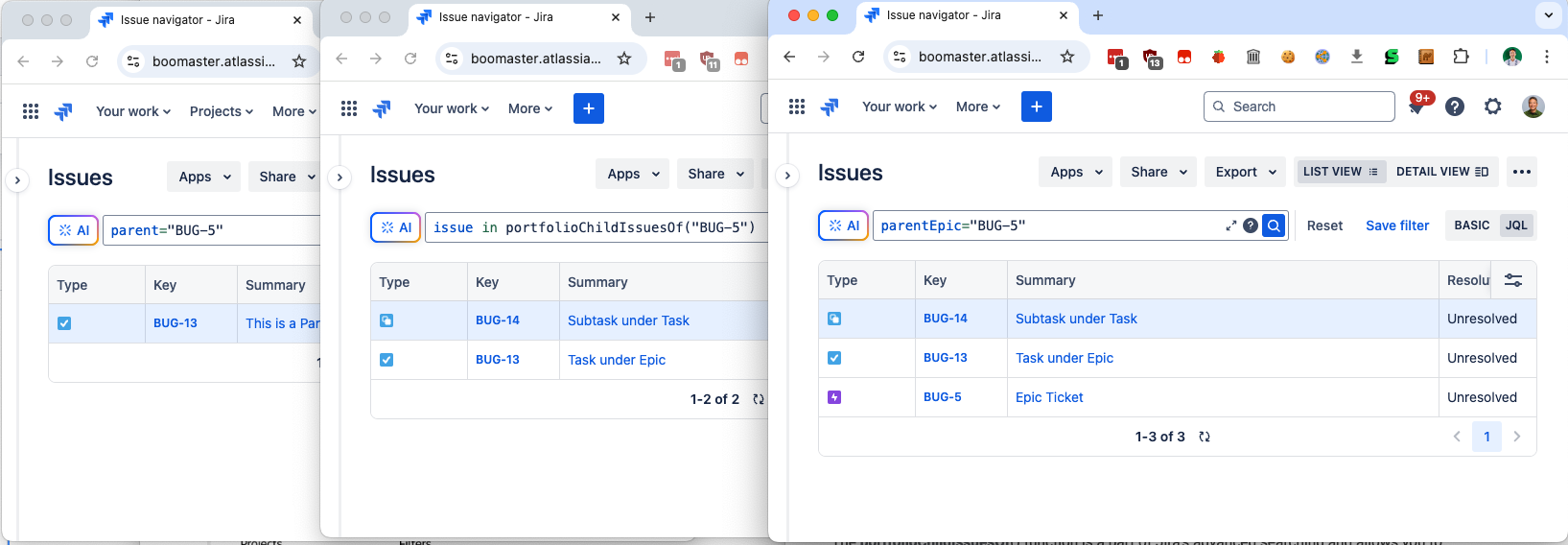
Task: Open Task under Epic in middle window
Action: [617, 360]
